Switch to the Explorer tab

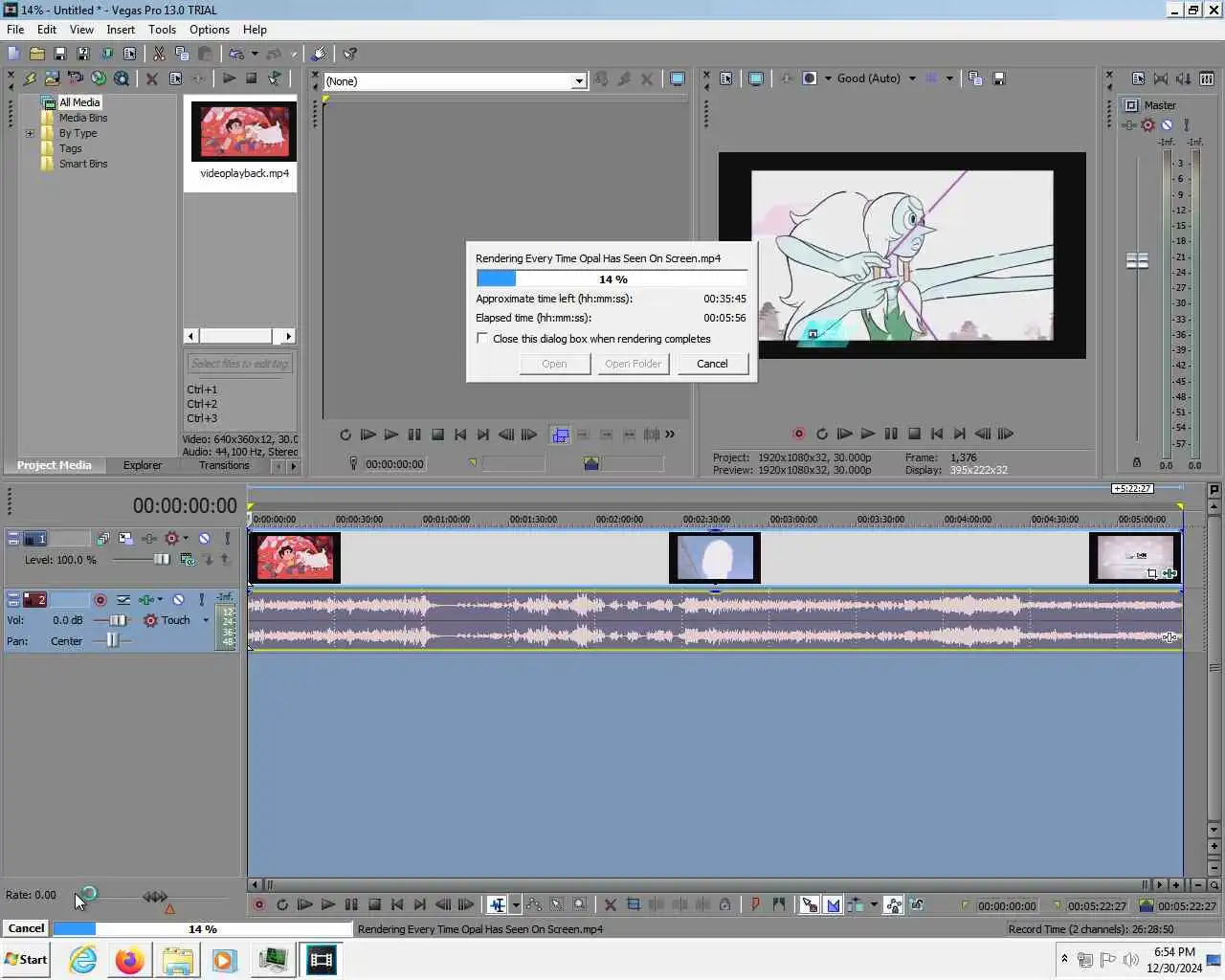tap(143, 465)
